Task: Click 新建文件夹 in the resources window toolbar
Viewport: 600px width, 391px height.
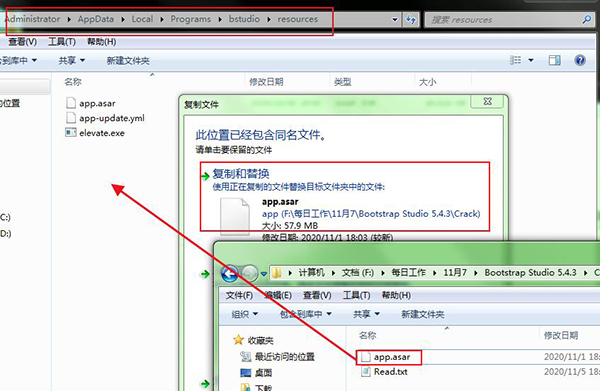Action: click(x=128, y=60)
